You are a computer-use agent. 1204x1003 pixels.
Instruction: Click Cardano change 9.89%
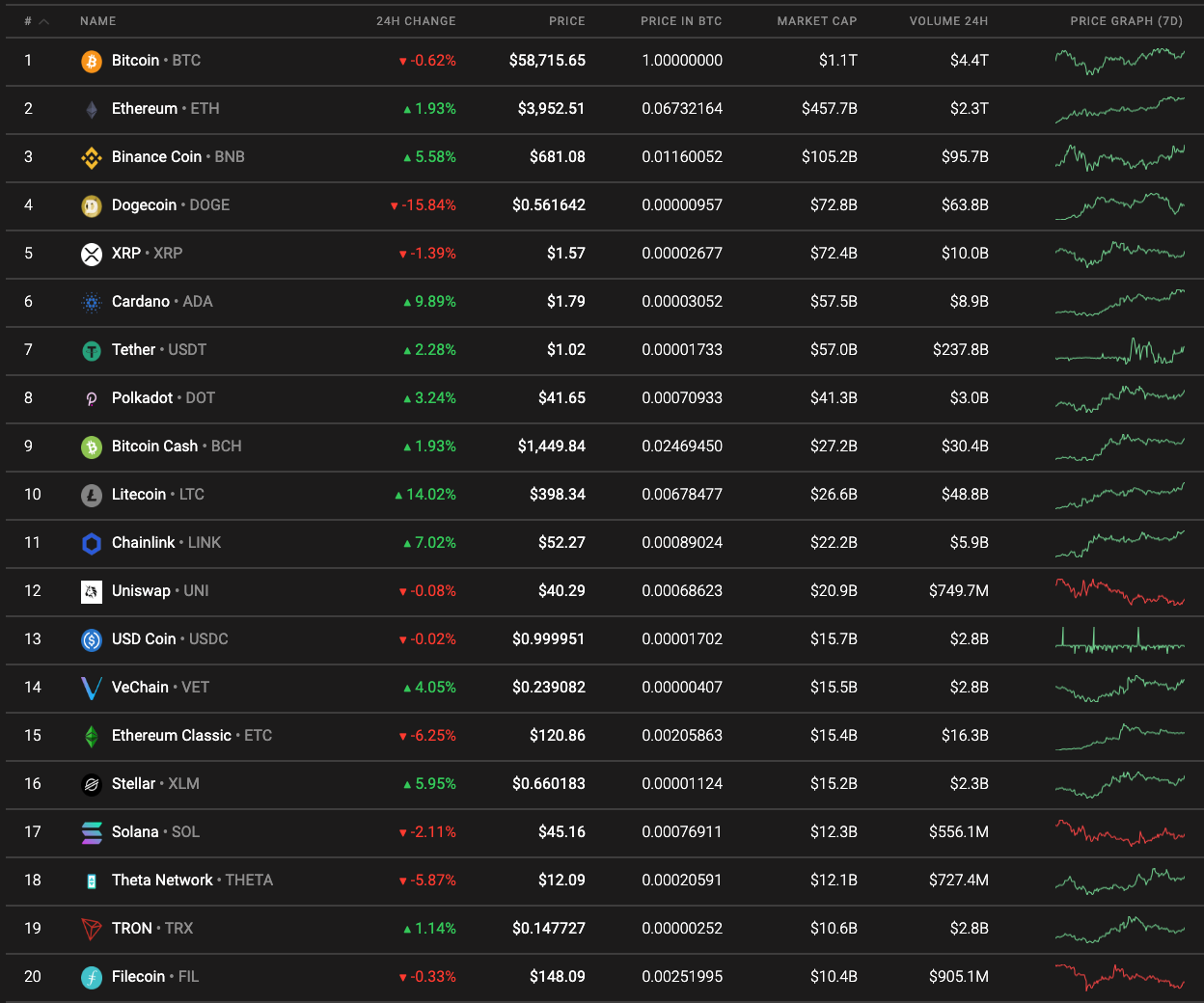[430, 302]
